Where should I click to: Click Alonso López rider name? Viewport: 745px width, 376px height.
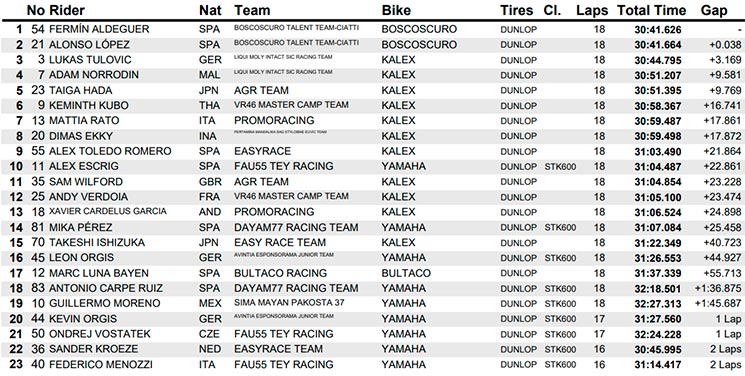pyautogui.click(x=90, y=45)
